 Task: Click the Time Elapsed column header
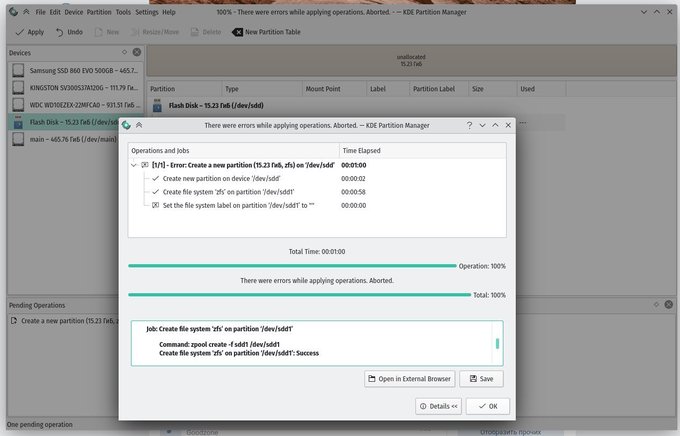pos(422,151)
